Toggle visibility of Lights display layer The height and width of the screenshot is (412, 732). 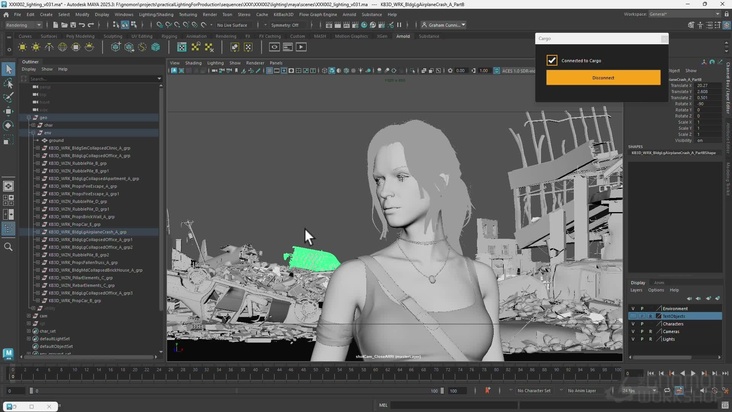(633, 340)
